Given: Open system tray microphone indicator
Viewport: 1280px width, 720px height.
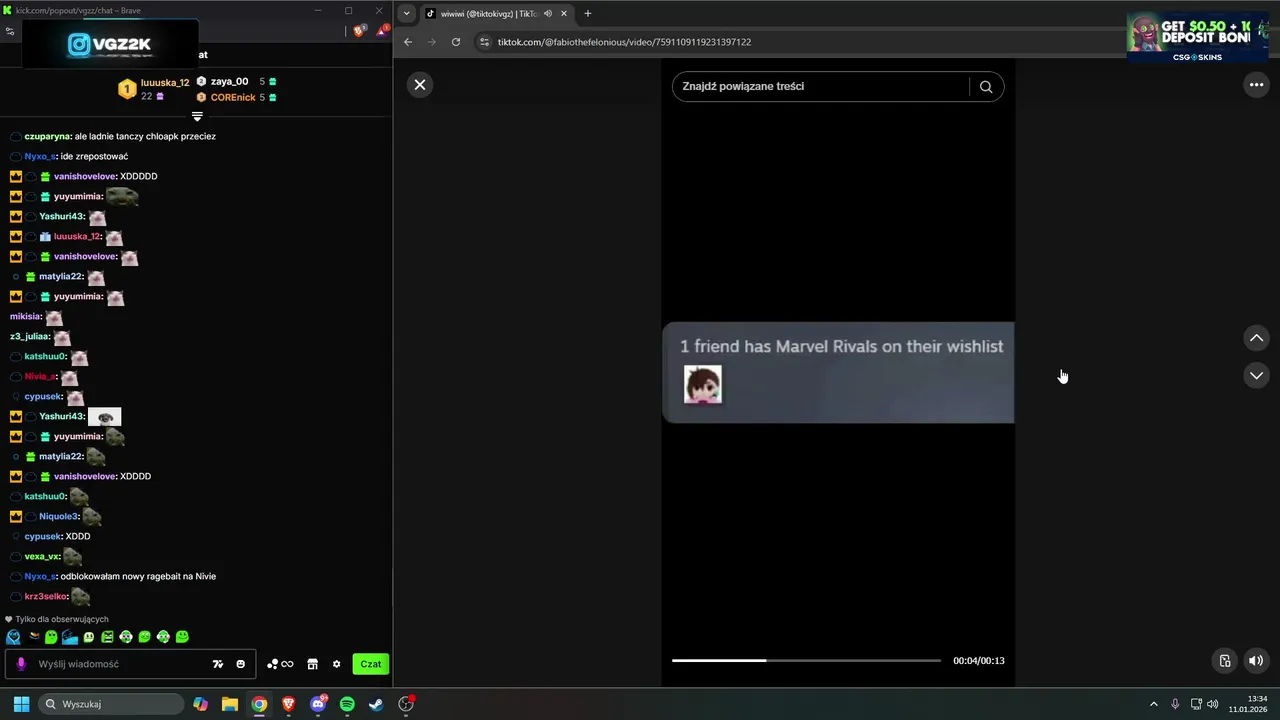Looking at the screenshot, I should click(1175, 704).
